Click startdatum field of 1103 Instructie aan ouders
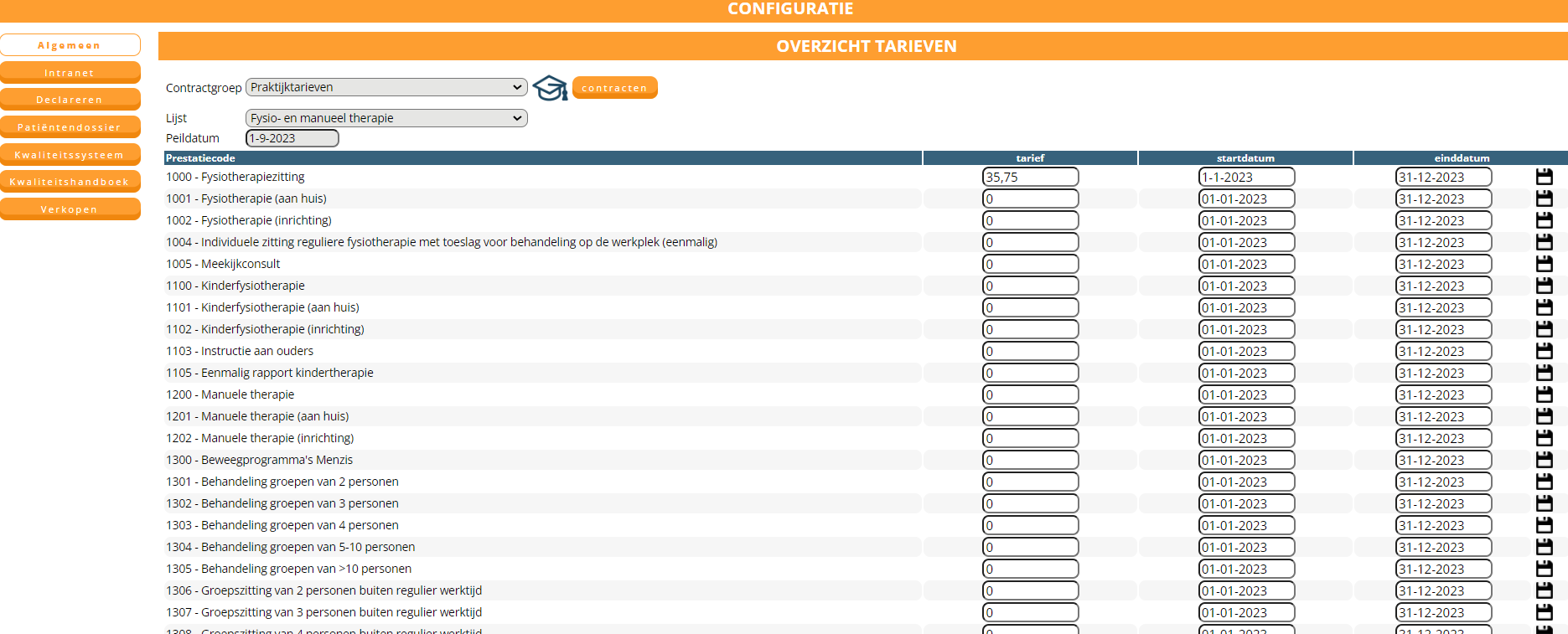 1246,351
